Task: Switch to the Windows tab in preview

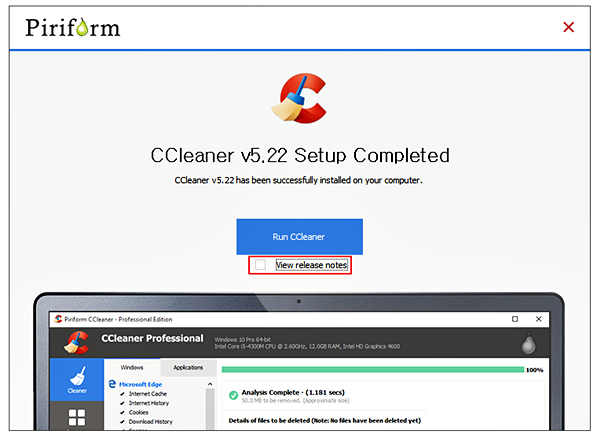Action: 132,367
